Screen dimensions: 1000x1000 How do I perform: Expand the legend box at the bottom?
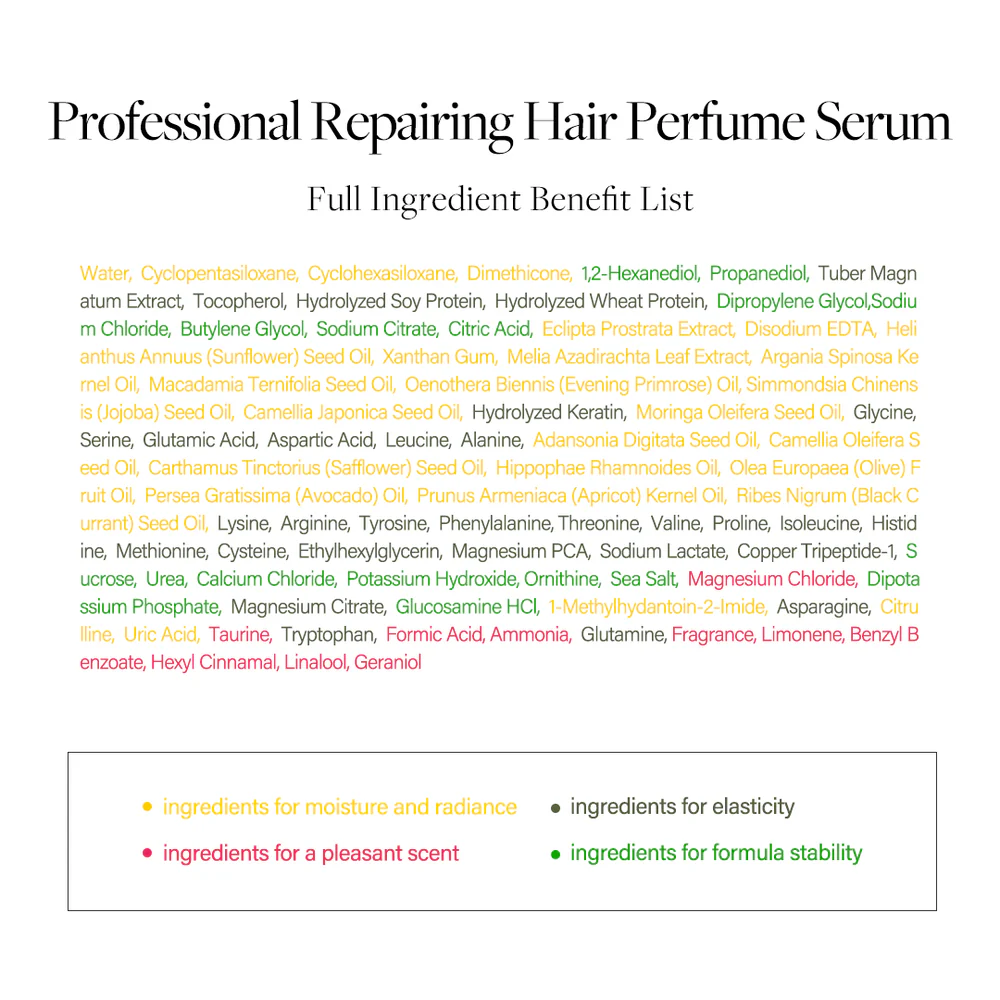coord(500,827)
